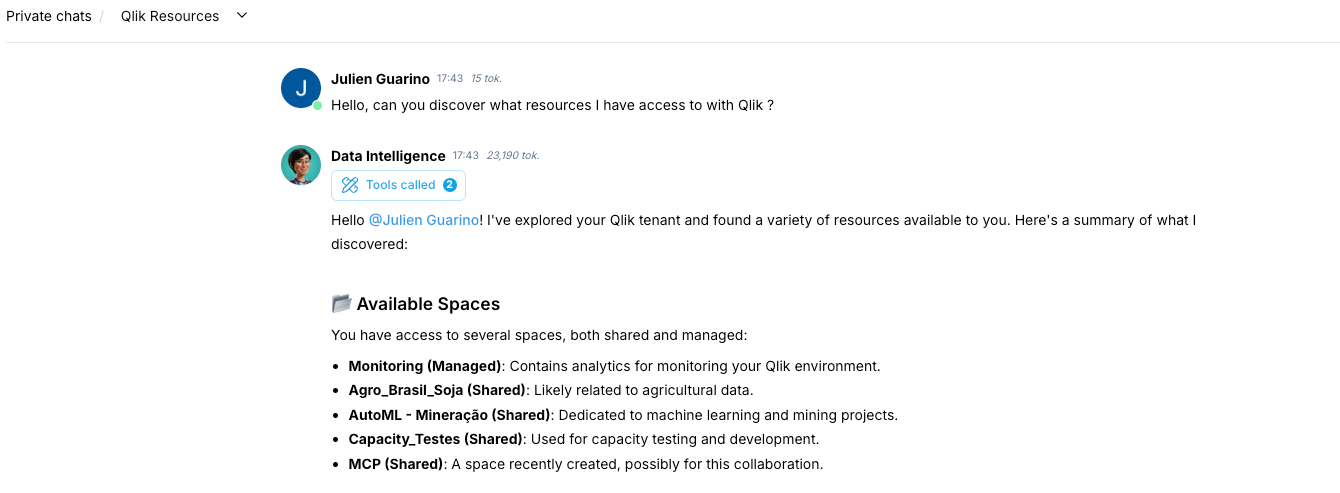Click the MCP (Shared) list entry
This screenshot has width=1340, height=493.
[x=395, y=464]
